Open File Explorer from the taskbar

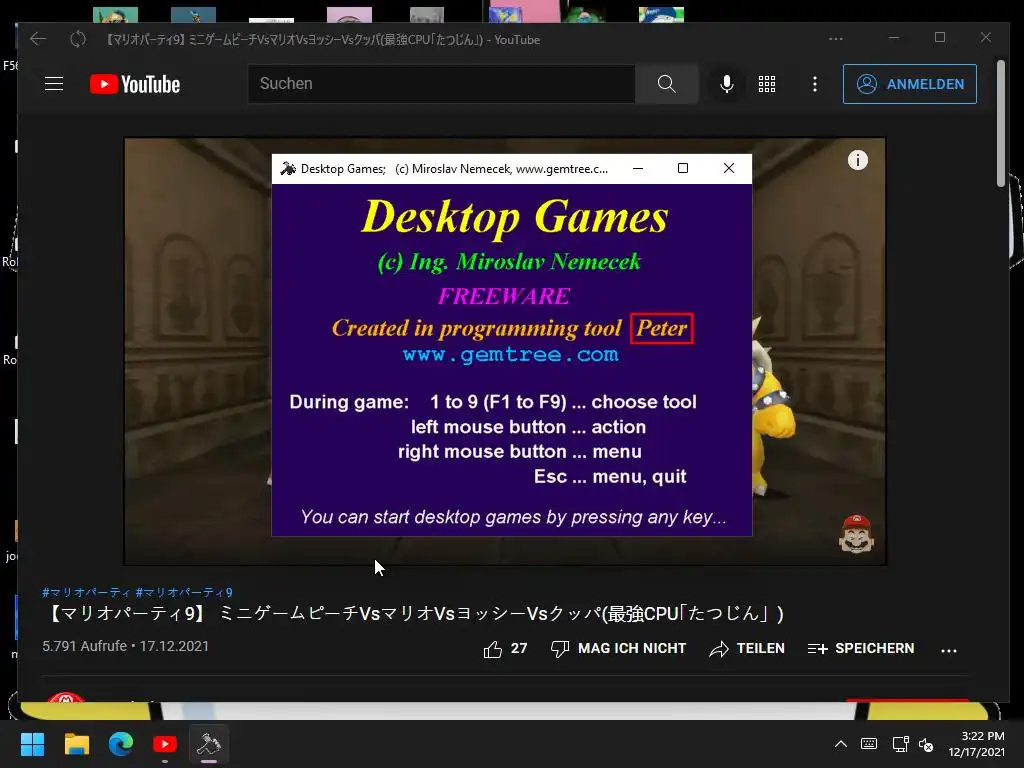tap(76, 744)
